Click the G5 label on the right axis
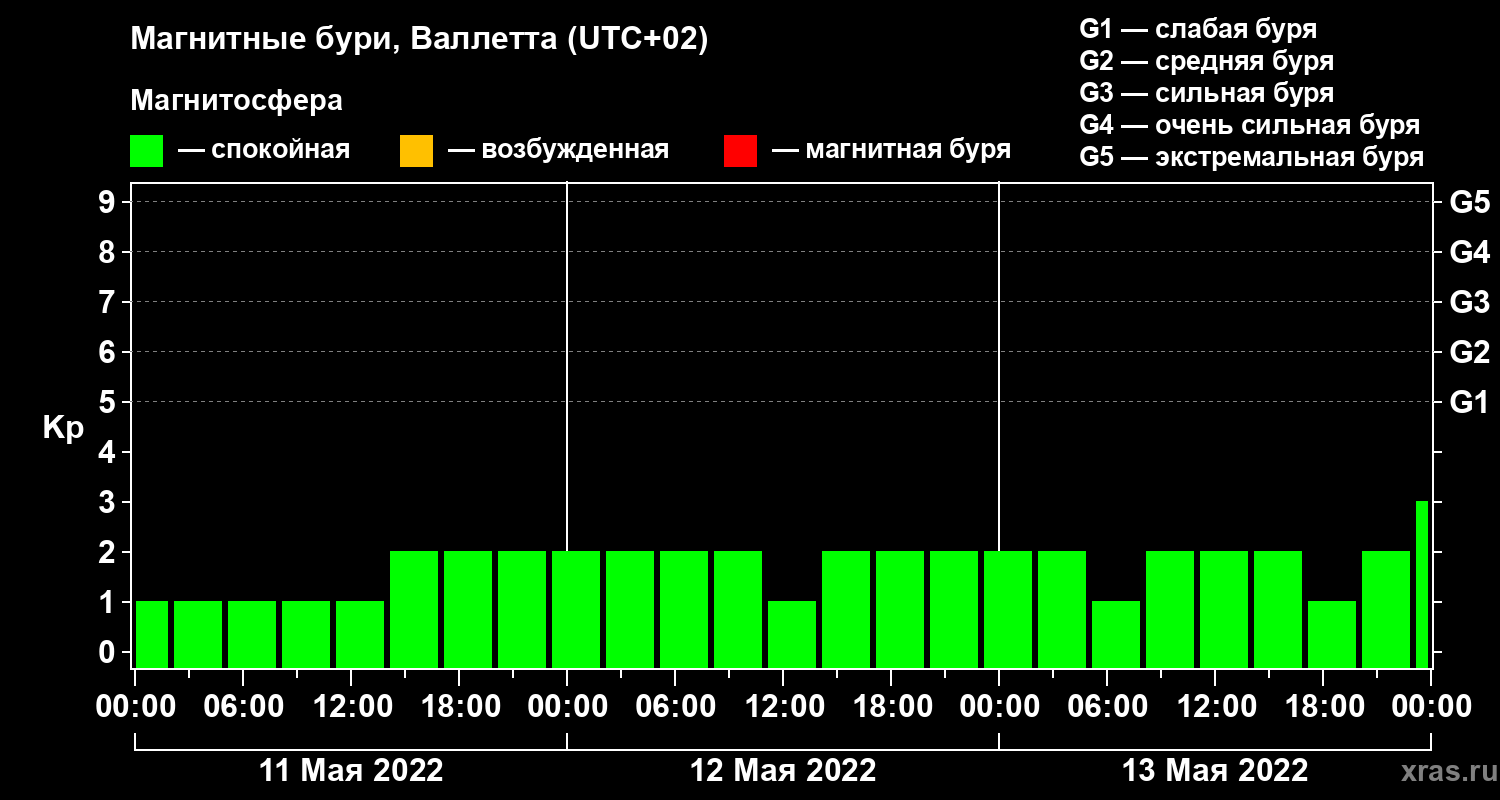The width and height of the screenshot is (1500, 800). tap(1469, 202)
